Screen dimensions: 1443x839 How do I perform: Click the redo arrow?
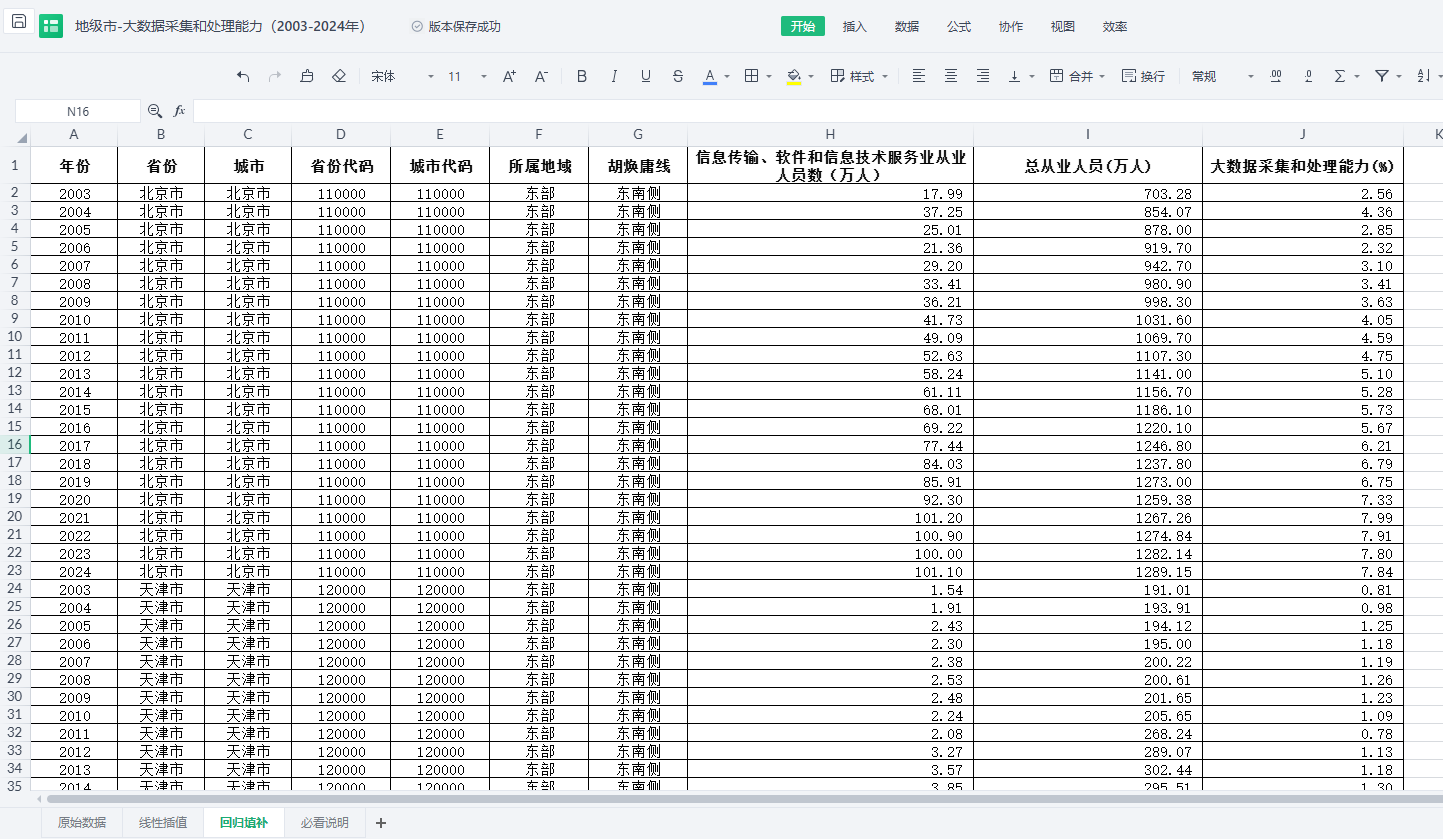(275, 76)
